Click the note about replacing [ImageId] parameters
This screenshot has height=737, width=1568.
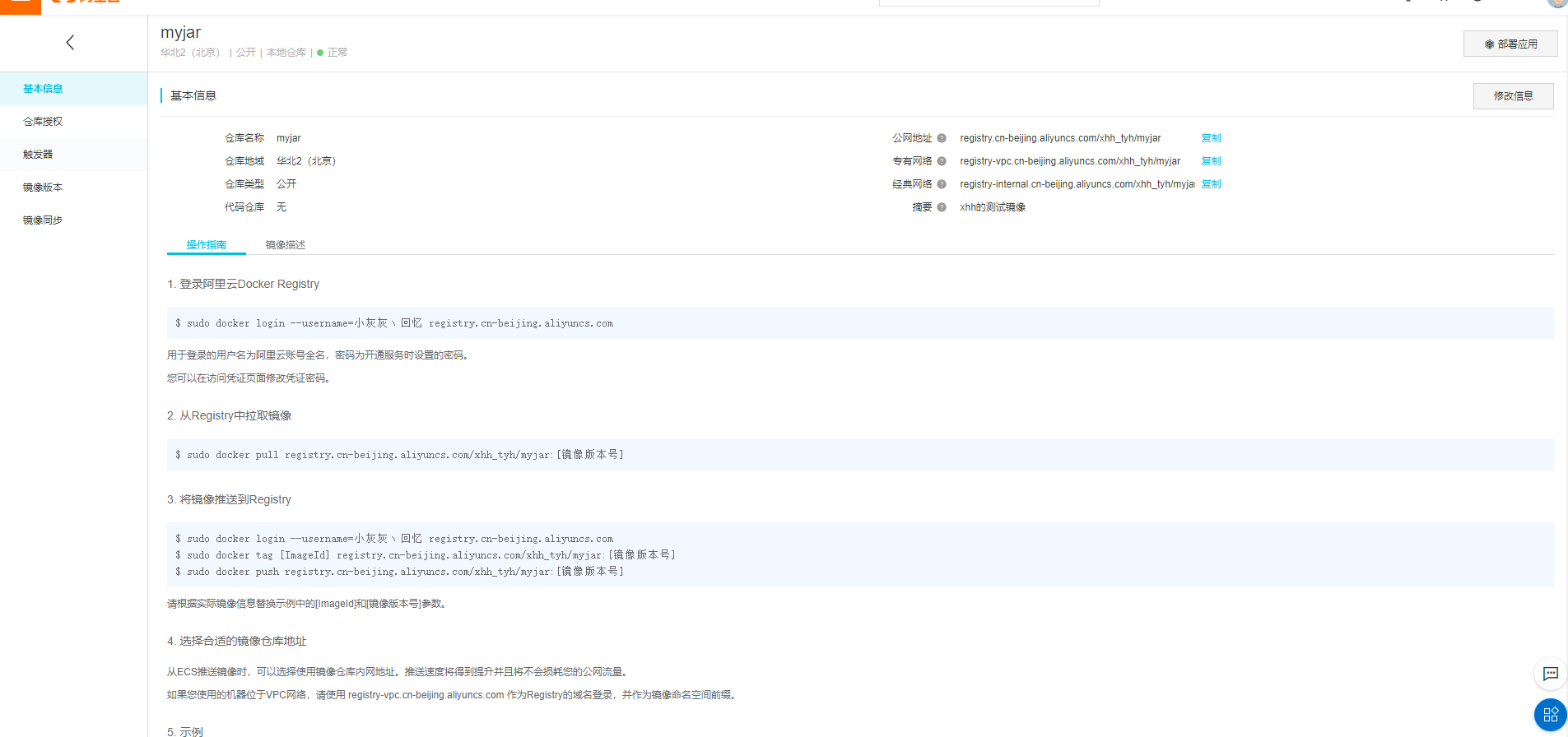[308, 604]
